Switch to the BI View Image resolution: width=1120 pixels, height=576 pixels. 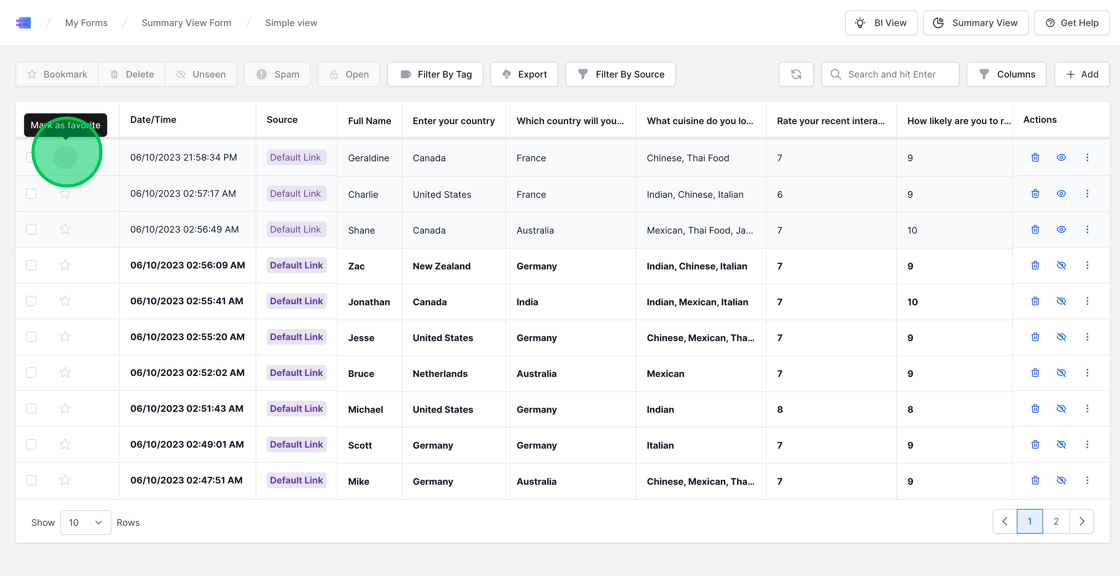coord(881,23)
